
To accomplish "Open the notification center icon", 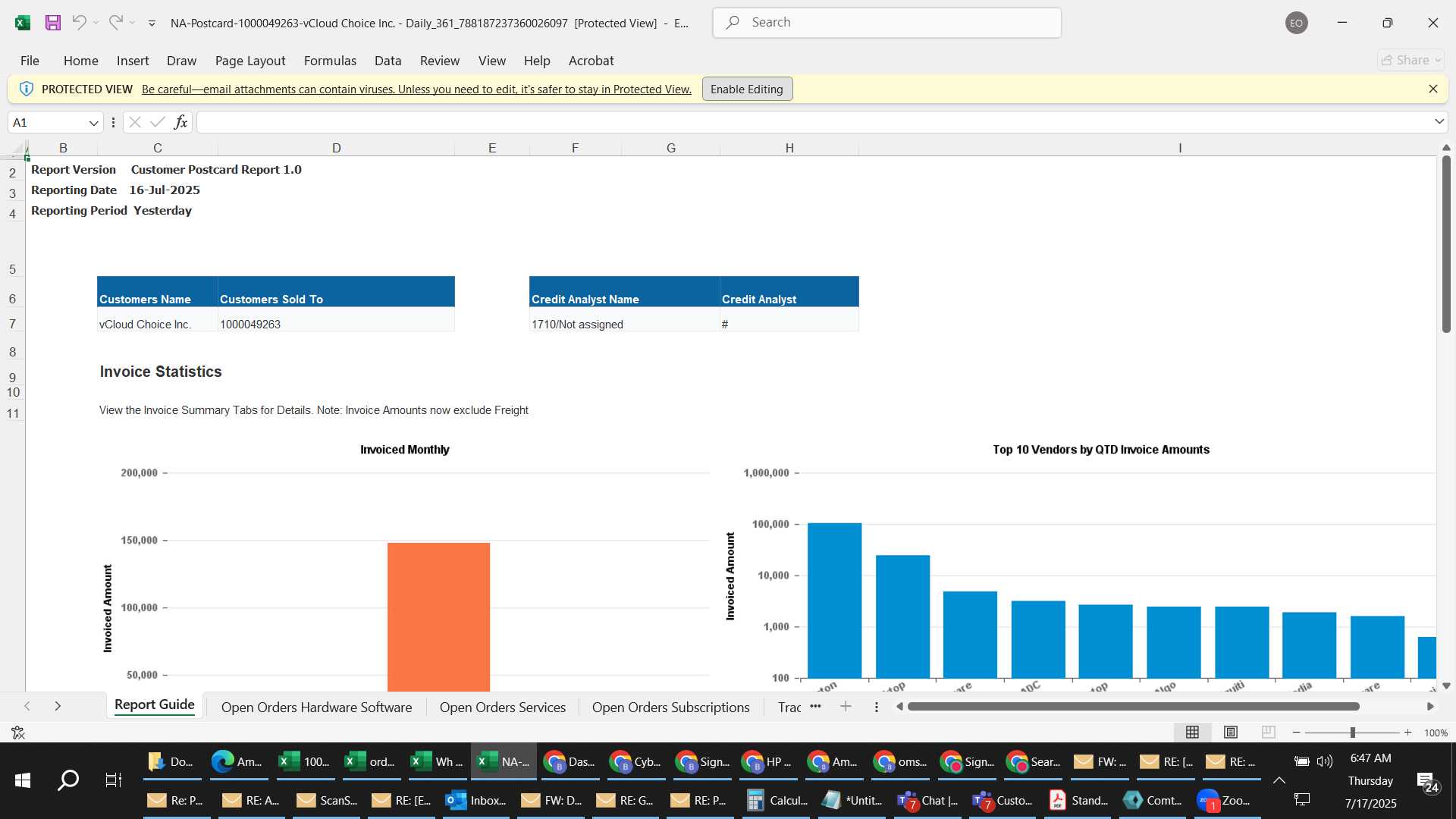I will coord(1429,781).
